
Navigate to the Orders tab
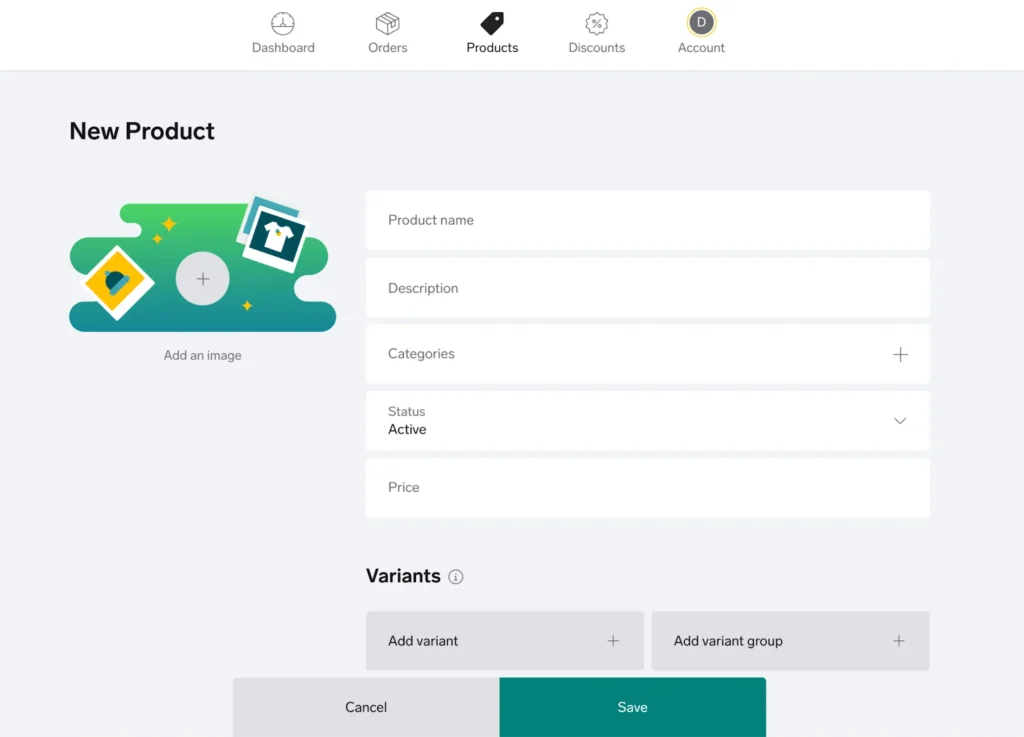click(x=387, y=32)
